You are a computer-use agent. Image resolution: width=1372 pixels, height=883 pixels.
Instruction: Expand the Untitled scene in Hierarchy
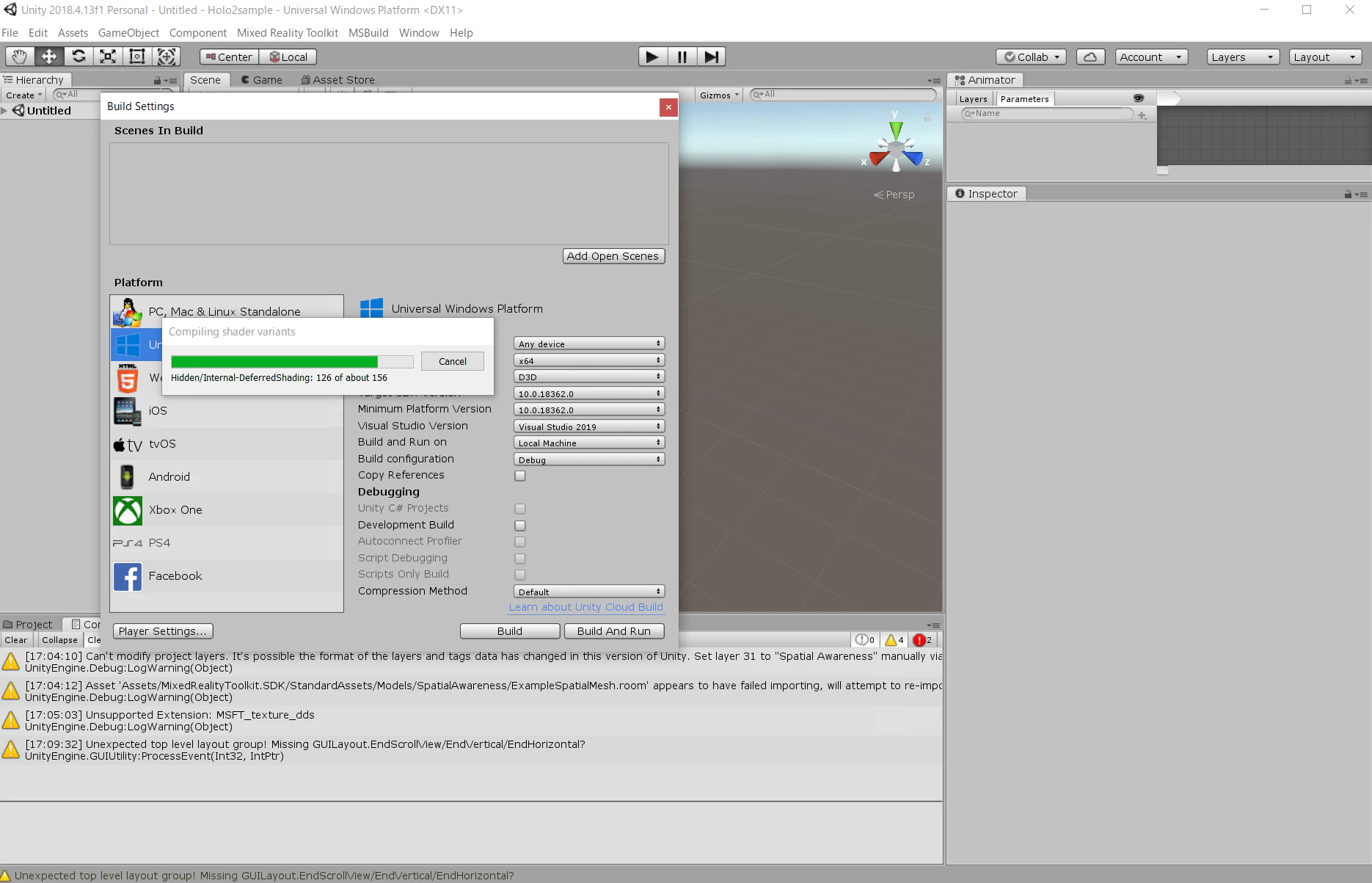point(4,111)
